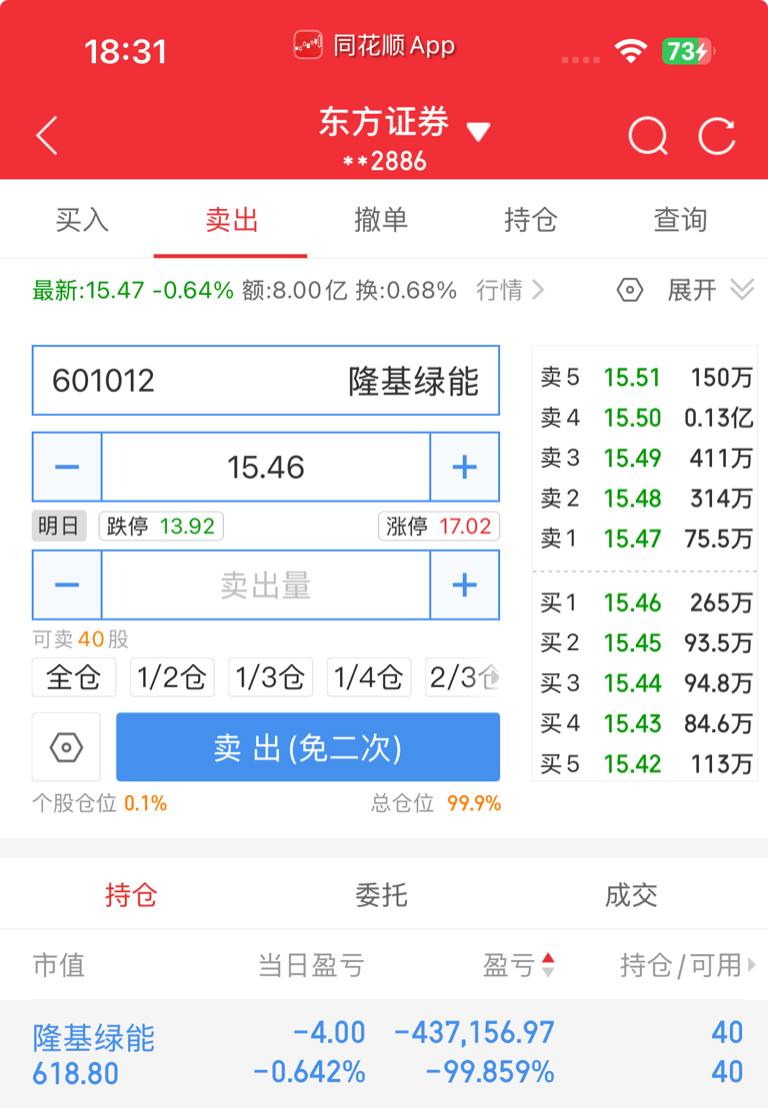Expand 持仓/可用 column arrow

(751, 965)
